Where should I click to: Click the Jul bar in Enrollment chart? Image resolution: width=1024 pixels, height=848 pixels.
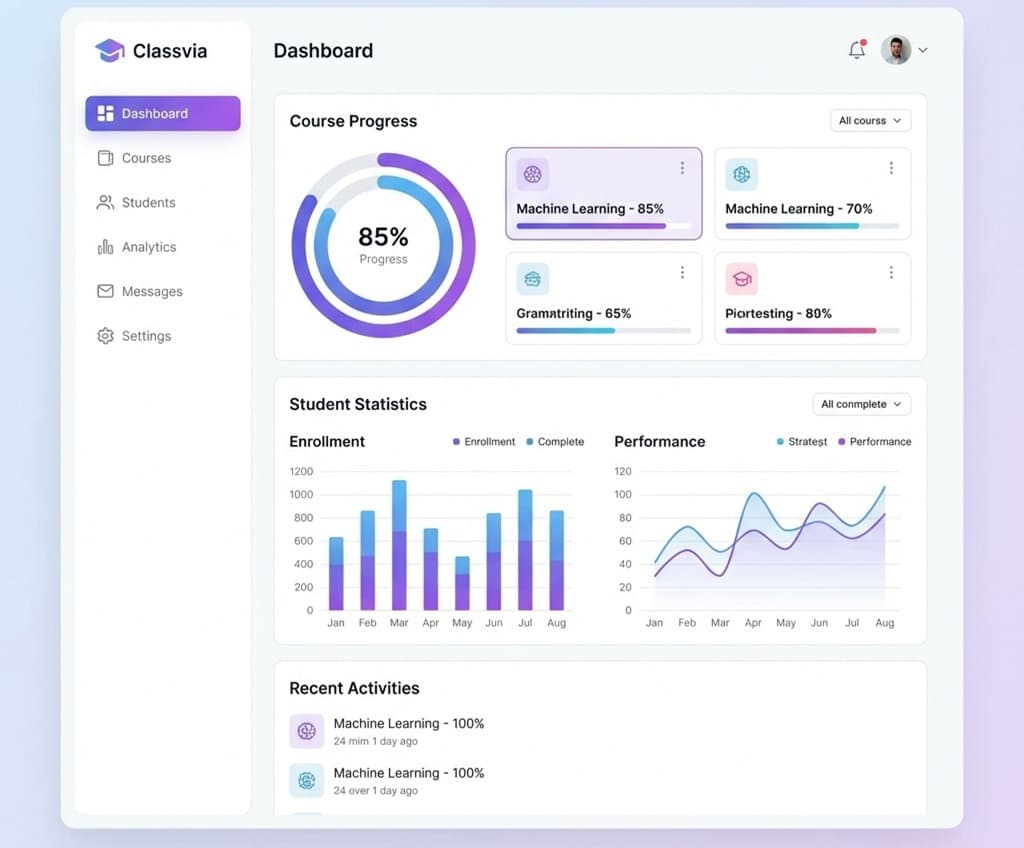tap(525, 549)
